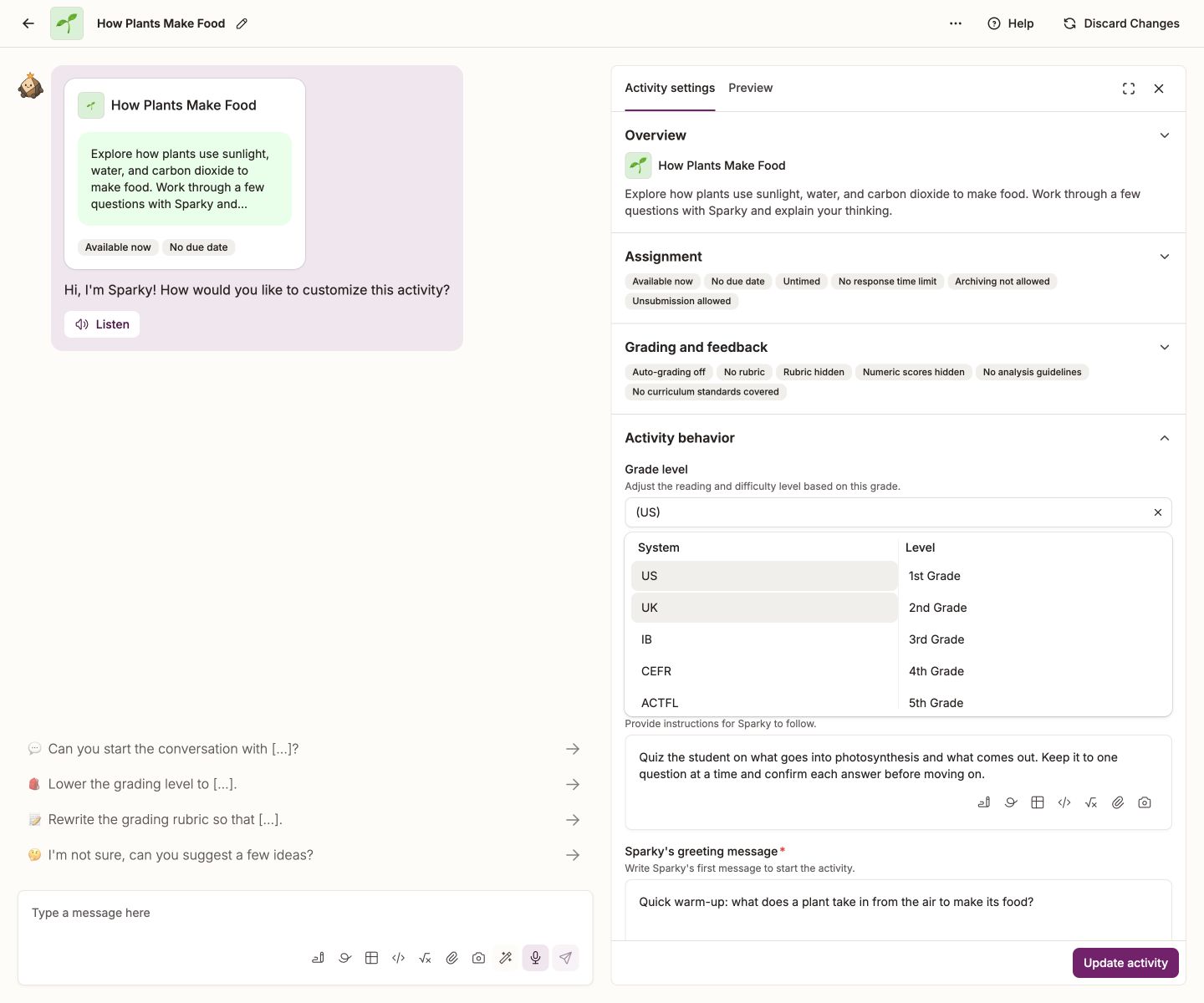This screenshot has width=1204, height=1003.
Task: Click the scribble icon in the message box
Action: click(344, 958)
